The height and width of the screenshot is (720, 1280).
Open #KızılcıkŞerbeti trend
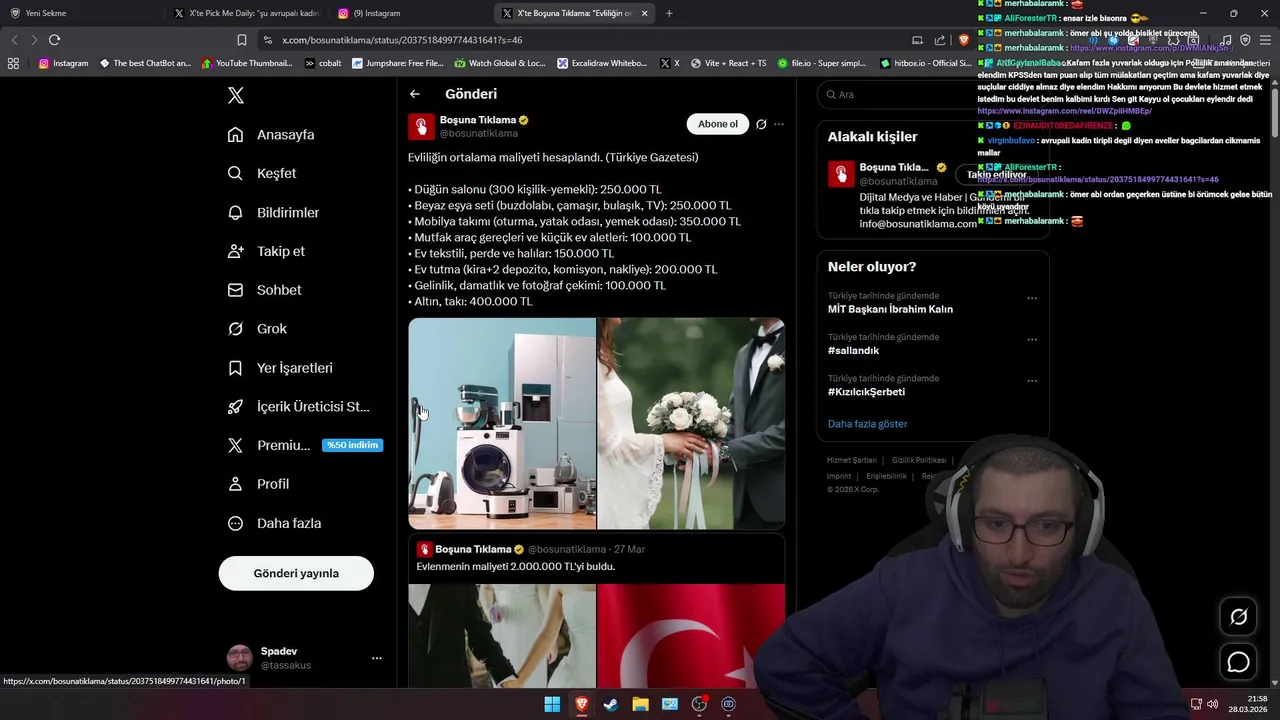[866, 392]
